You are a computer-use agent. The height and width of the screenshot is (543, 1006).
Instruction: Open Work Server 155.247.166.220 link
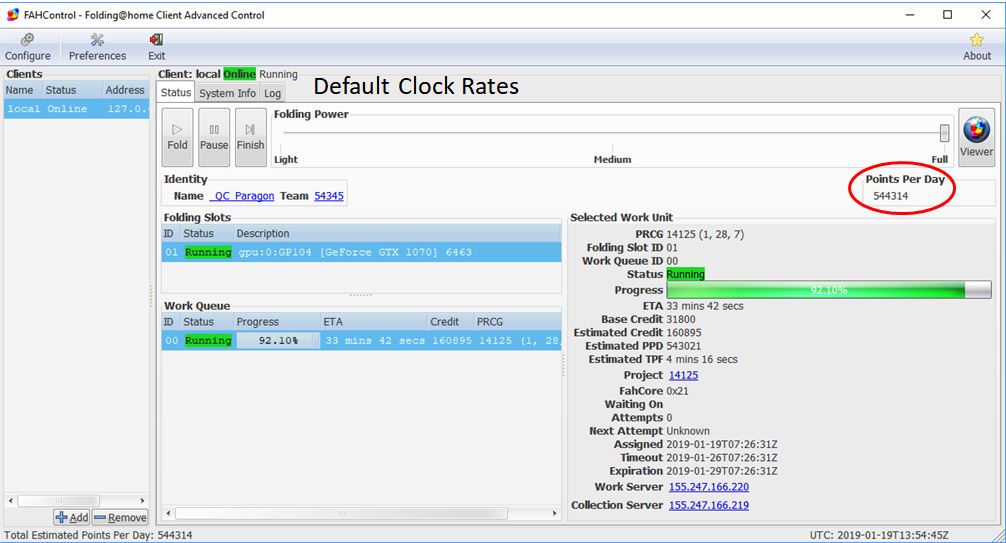click(x=708, y=487)
